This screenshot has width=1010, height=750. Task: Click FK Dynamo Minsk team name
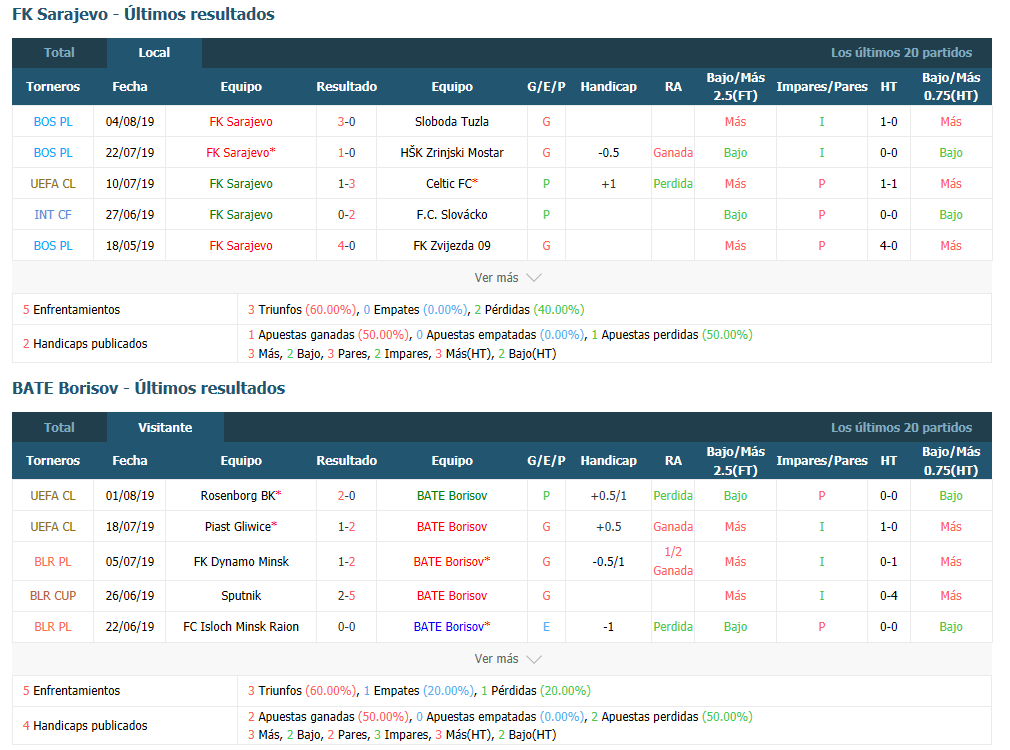tap(241, 561)
